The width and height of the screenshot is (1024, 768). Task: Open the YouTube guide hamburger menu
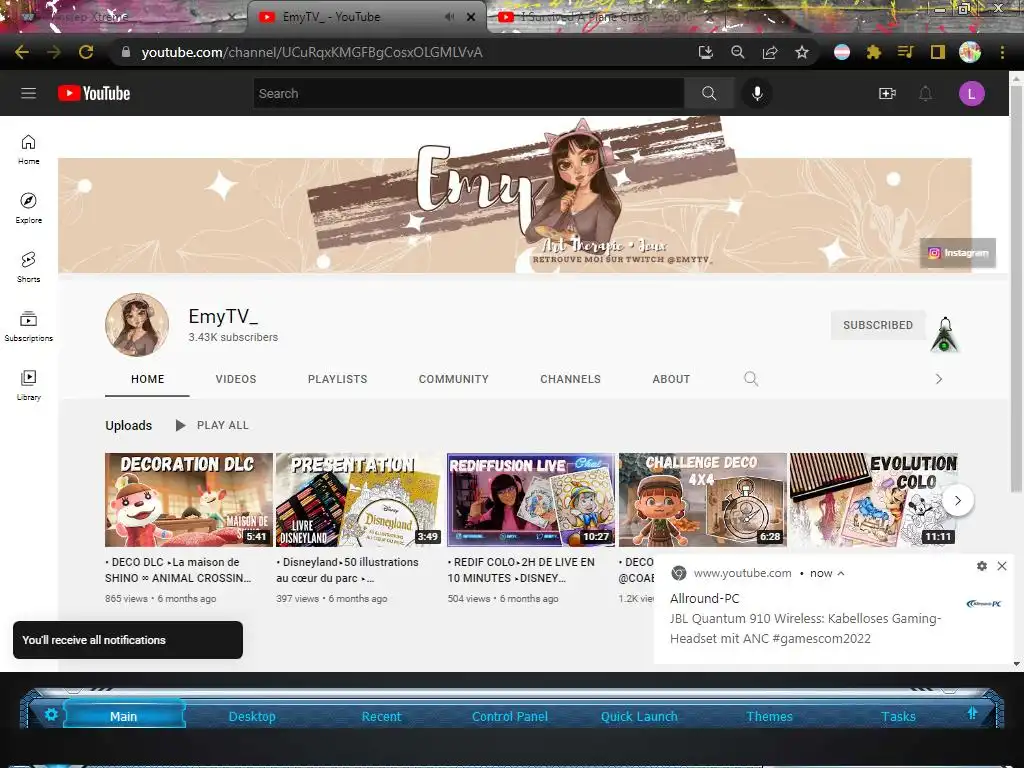(28, 93)
